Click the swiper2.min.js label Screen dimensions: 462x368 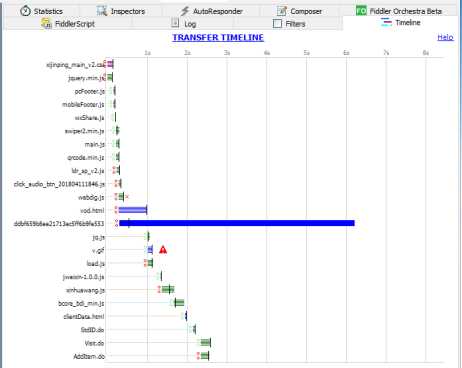[84, 131]
